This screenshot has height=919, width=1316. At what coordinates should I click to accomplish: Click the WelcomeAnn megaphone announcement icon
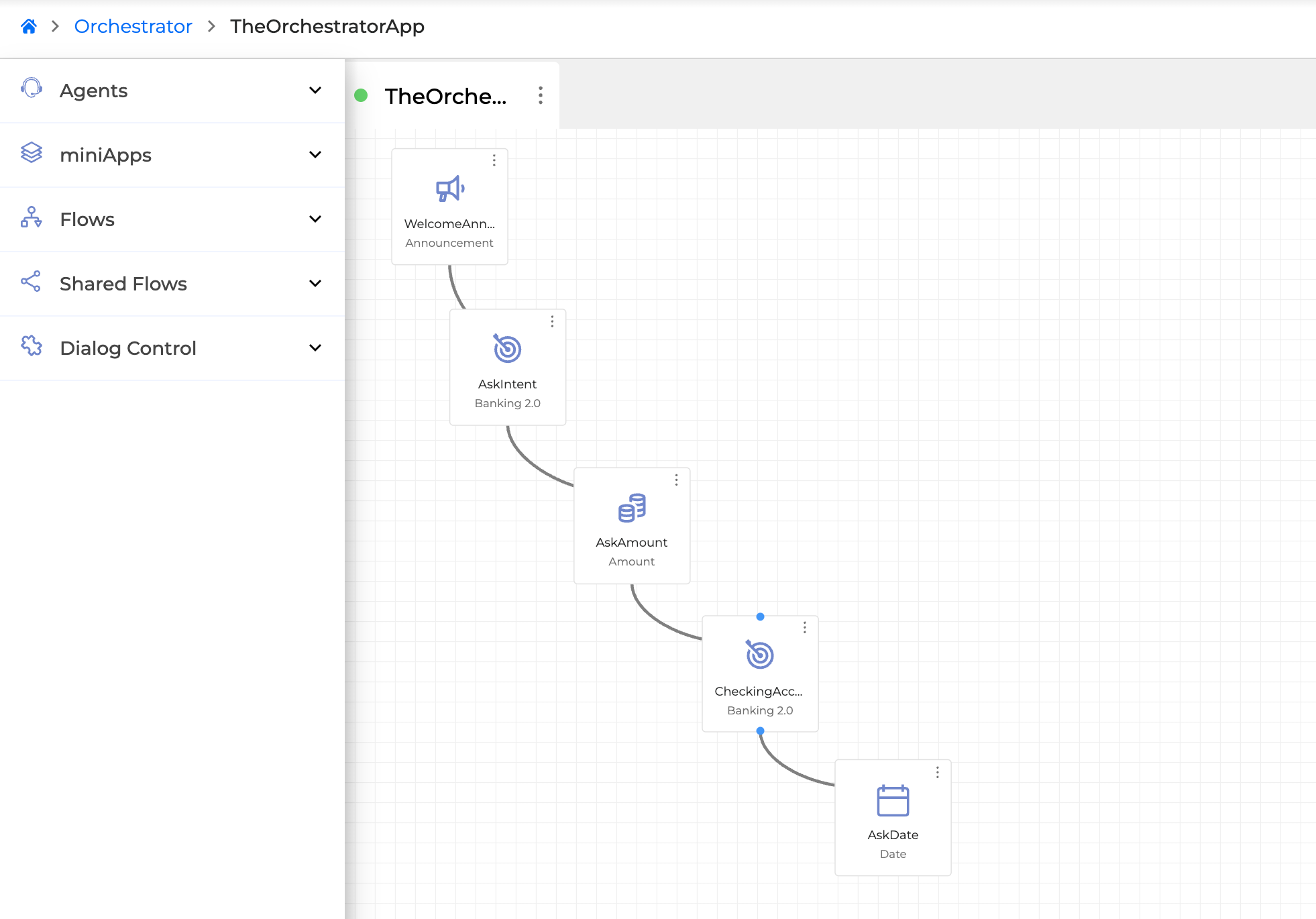pos(450,189)
